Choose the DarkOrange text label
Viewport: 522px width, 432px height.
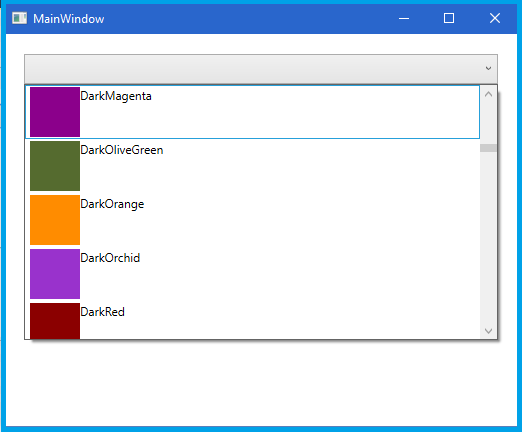pos(112,204)
